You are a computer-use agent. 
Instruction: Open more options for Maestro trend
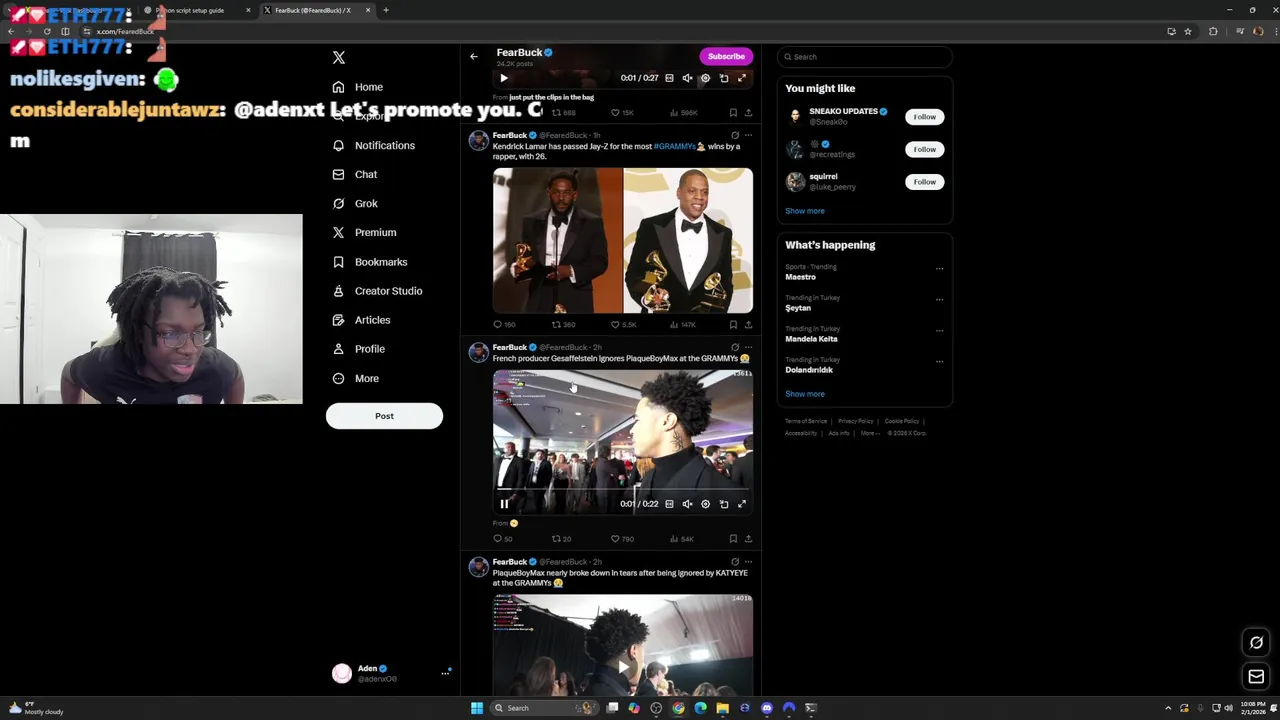pos(939,269)
